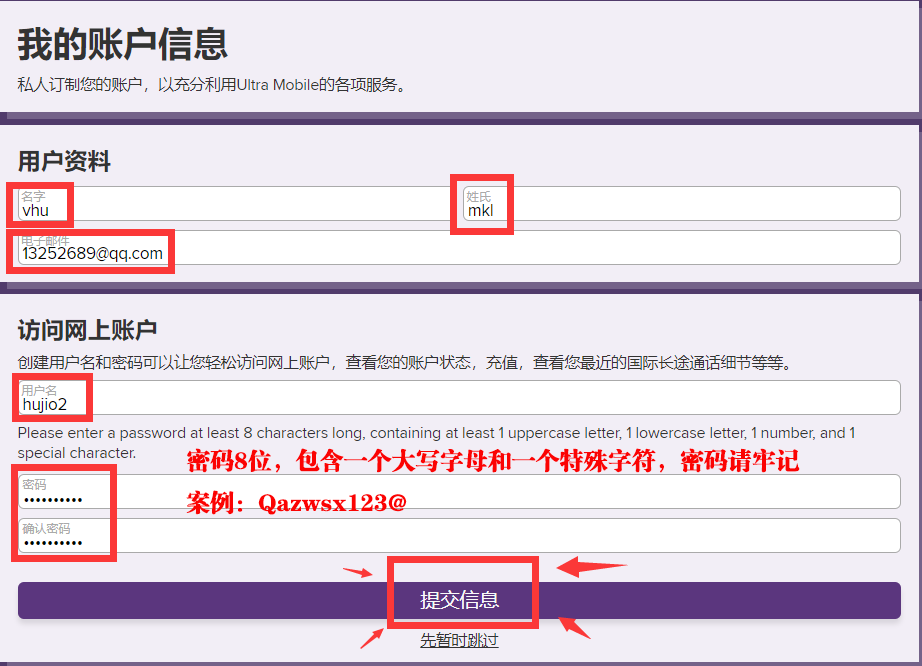Click the red arrow lower-left of 提交信息
The height and width of the screenshot is (666, 922).
pos(371,637)
